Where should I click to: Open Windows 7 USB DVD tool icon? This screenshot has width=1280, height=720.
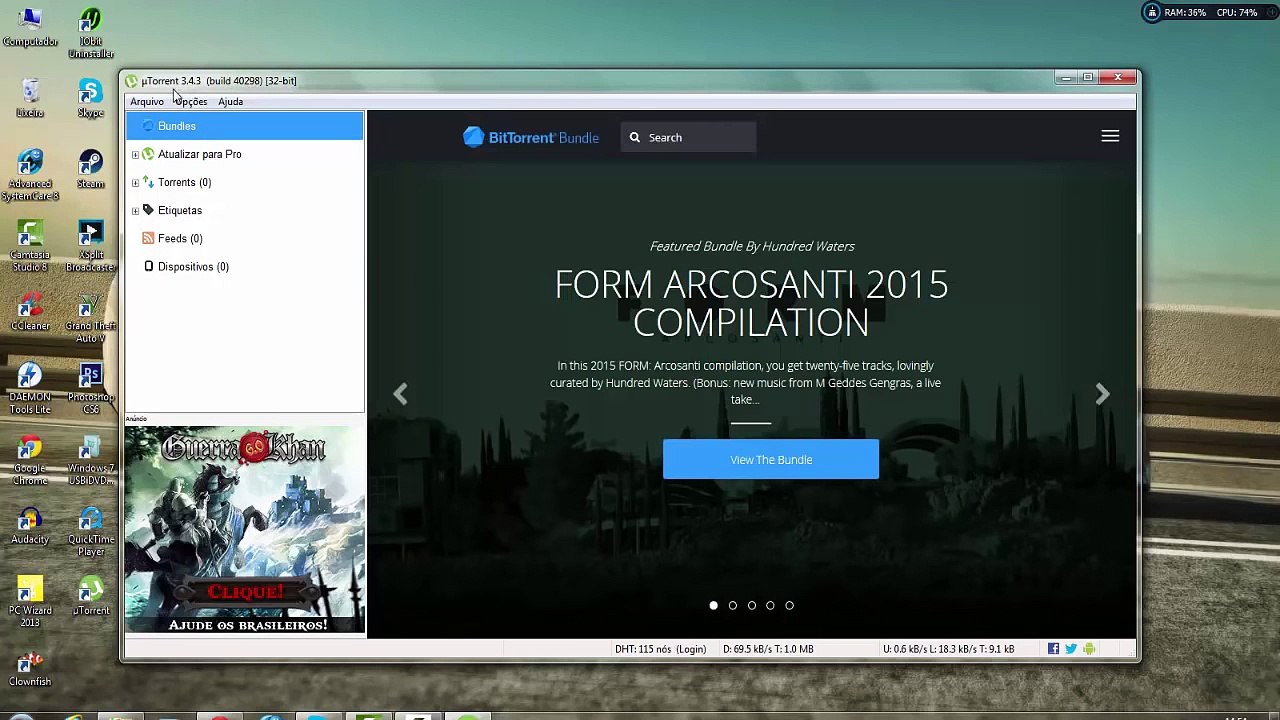pyautogui.click(x=90, y=460)
